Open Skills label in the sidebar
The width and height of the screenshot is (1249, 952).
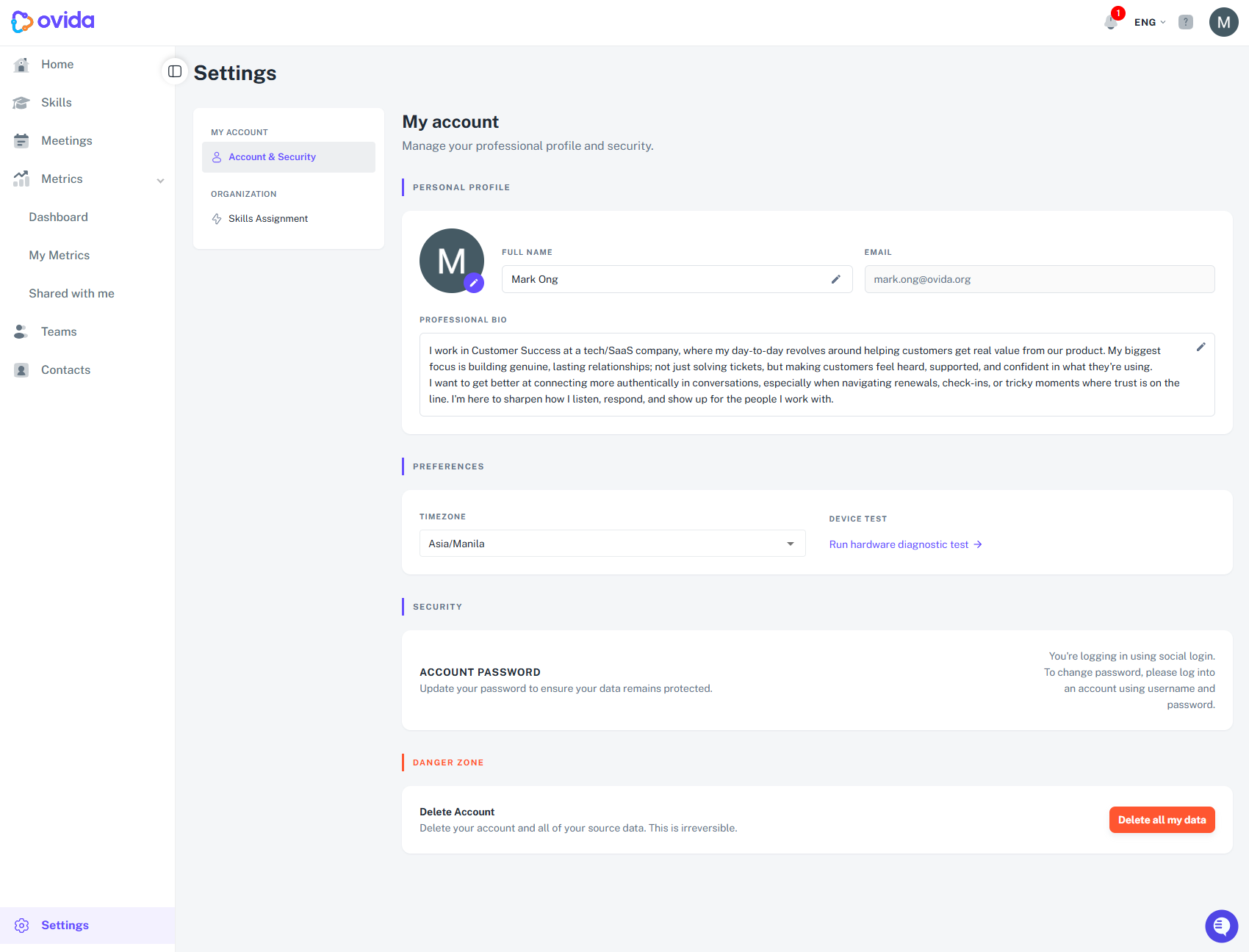(x=57, y=103)
